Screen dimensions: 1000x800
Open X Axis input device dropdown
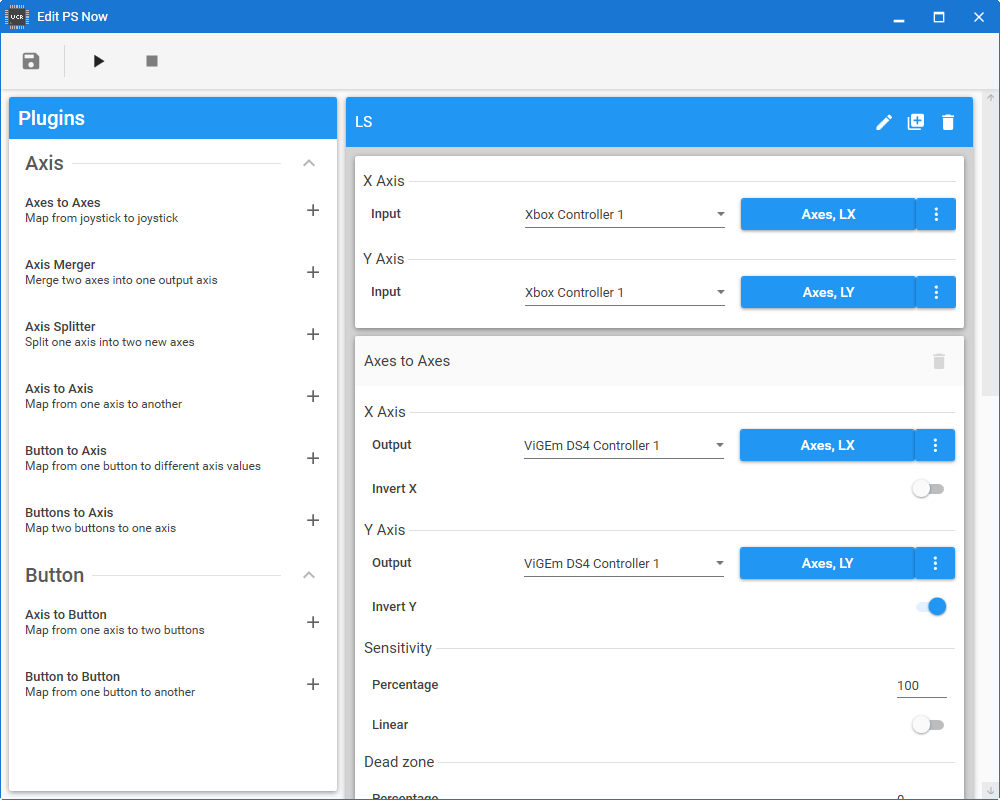[624, 215]
